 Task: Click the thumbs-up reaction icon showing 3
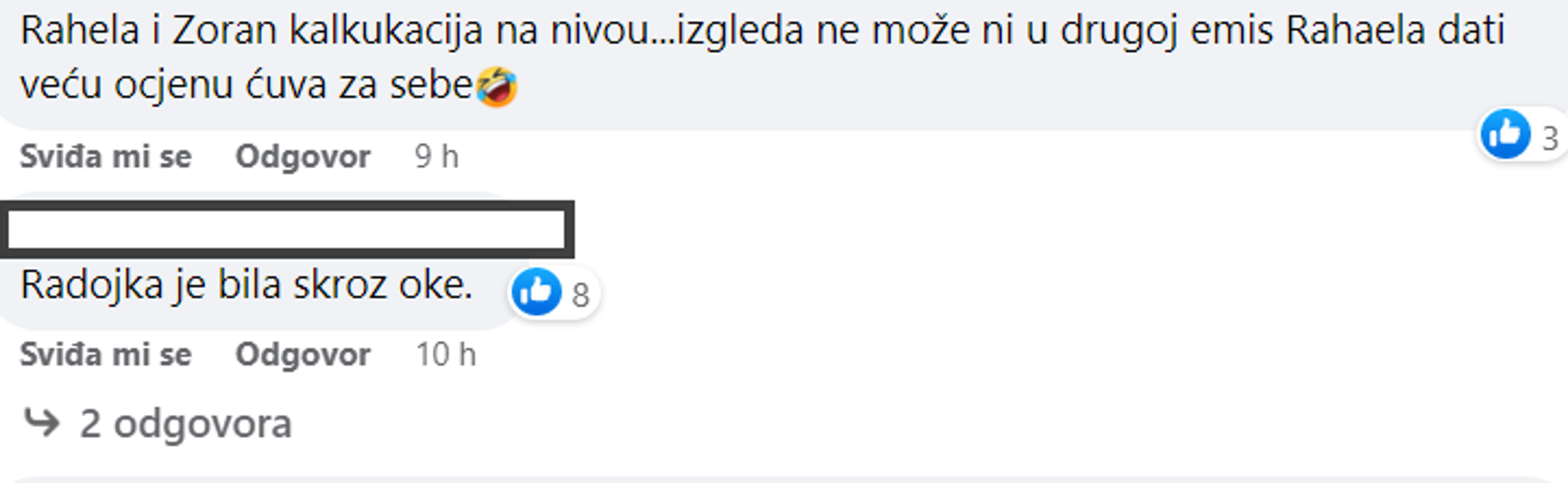pos(1505,135)
